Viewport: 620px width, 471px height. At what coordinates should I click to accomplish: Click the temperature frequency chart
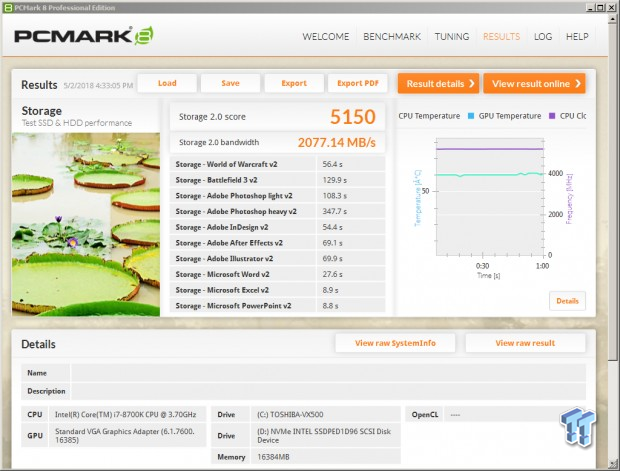[490, 197]
